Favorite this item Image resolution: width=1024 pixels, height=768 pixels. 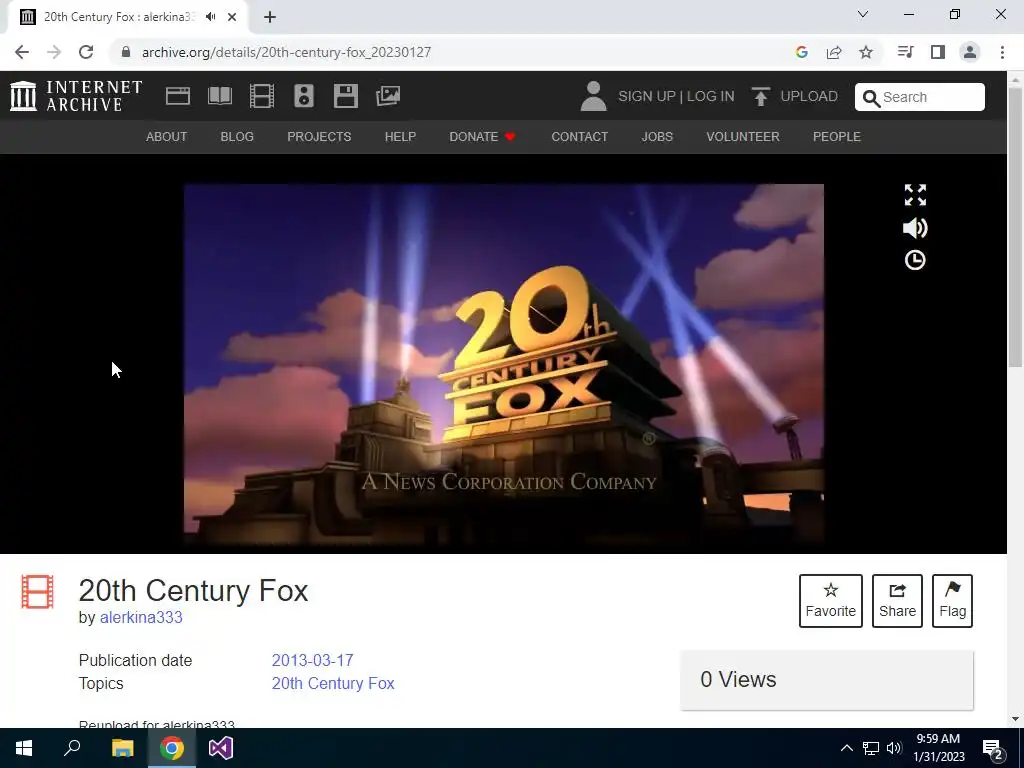click(831, 601)
